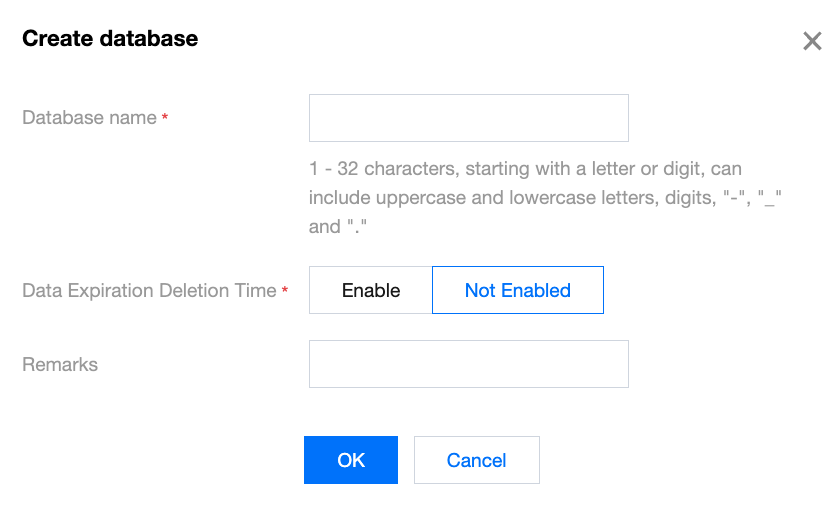Click the Data Expiration Deletion Time label
This screenshot has width=834, height=516.
tap(149, 291)
